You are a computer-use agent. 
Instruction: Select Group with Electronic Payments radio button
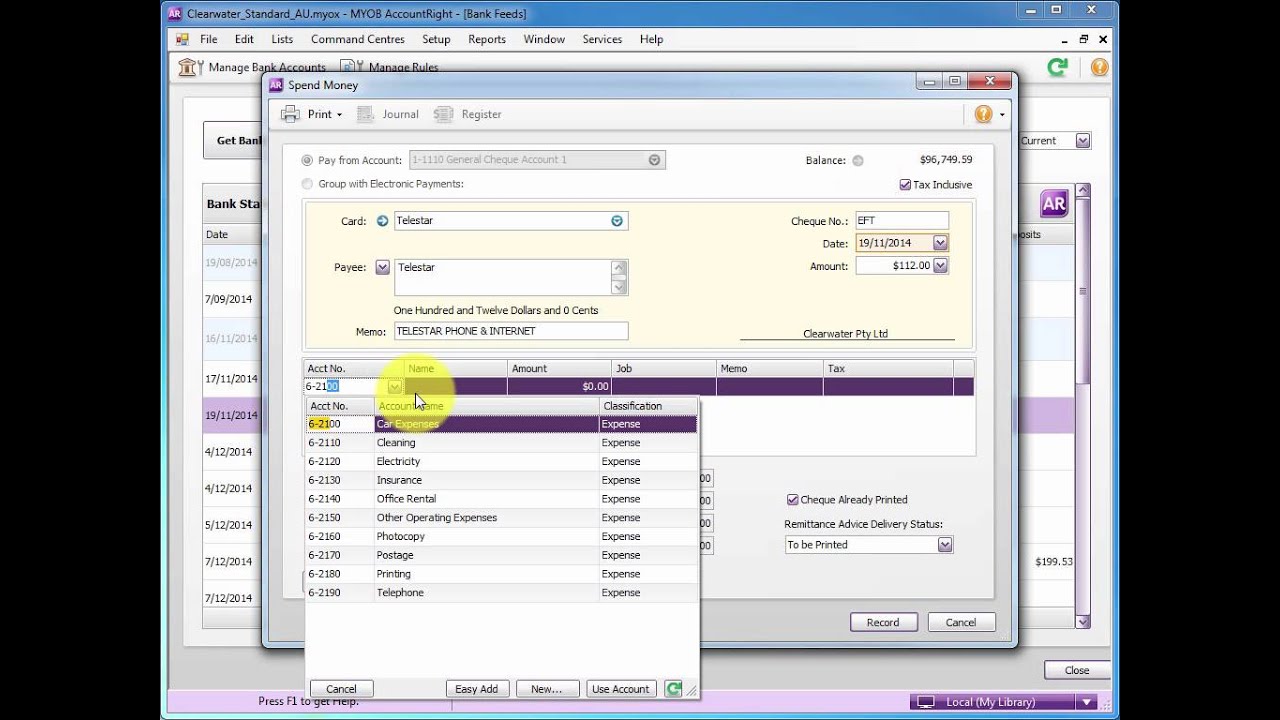[x=307, y=184]
